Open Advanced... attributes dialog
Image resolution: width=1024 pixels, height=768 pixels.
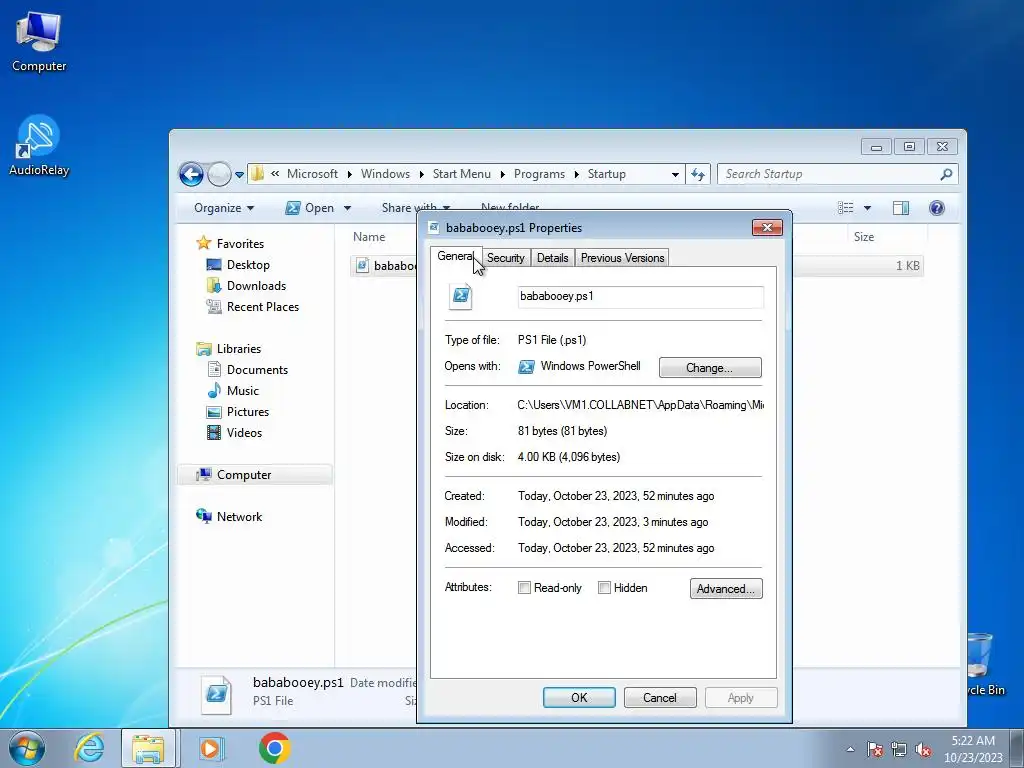pyautogui.click(x=726, y=588)
